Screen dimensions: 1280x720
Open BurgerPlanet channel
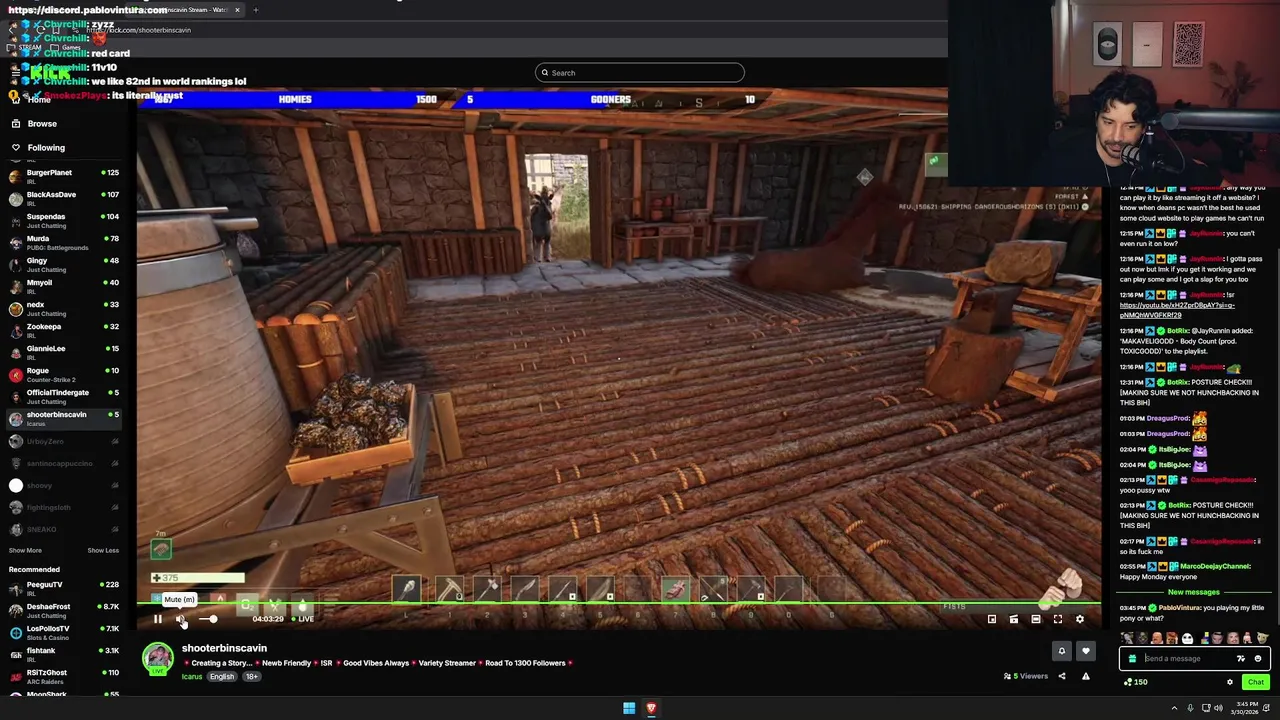[x=62, y=176]
